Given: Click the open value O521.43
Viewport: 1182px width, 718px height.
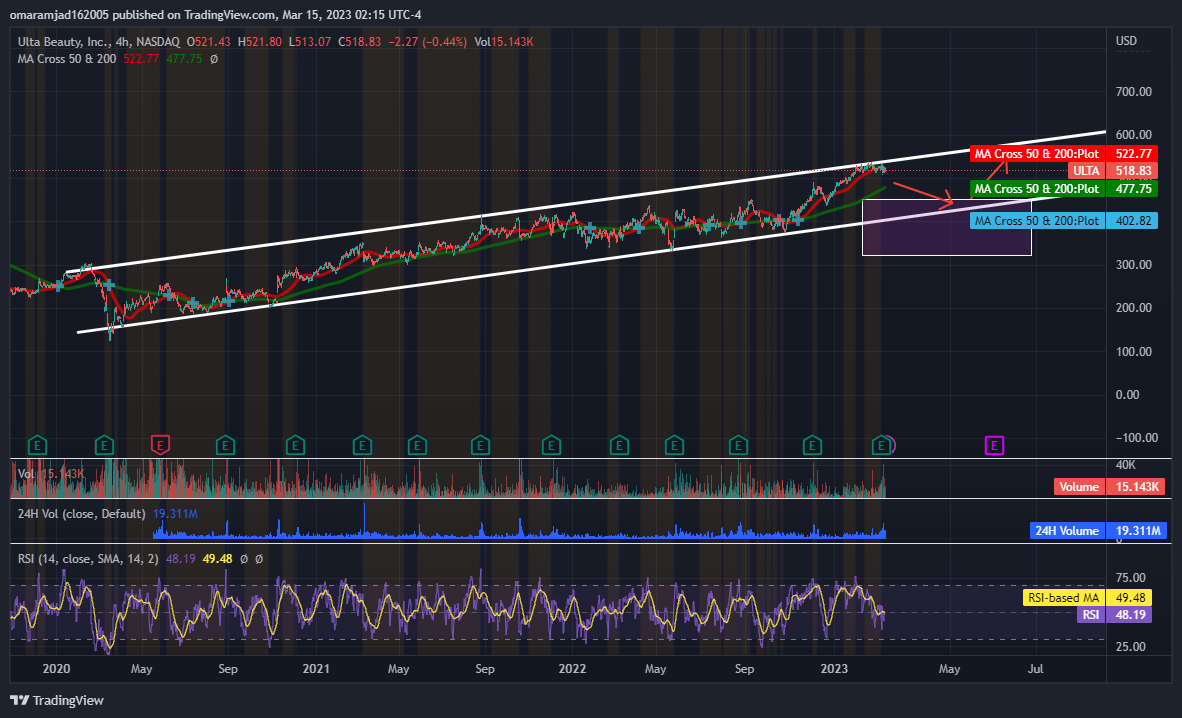Looking at the screenshot, I should (209, 41).
